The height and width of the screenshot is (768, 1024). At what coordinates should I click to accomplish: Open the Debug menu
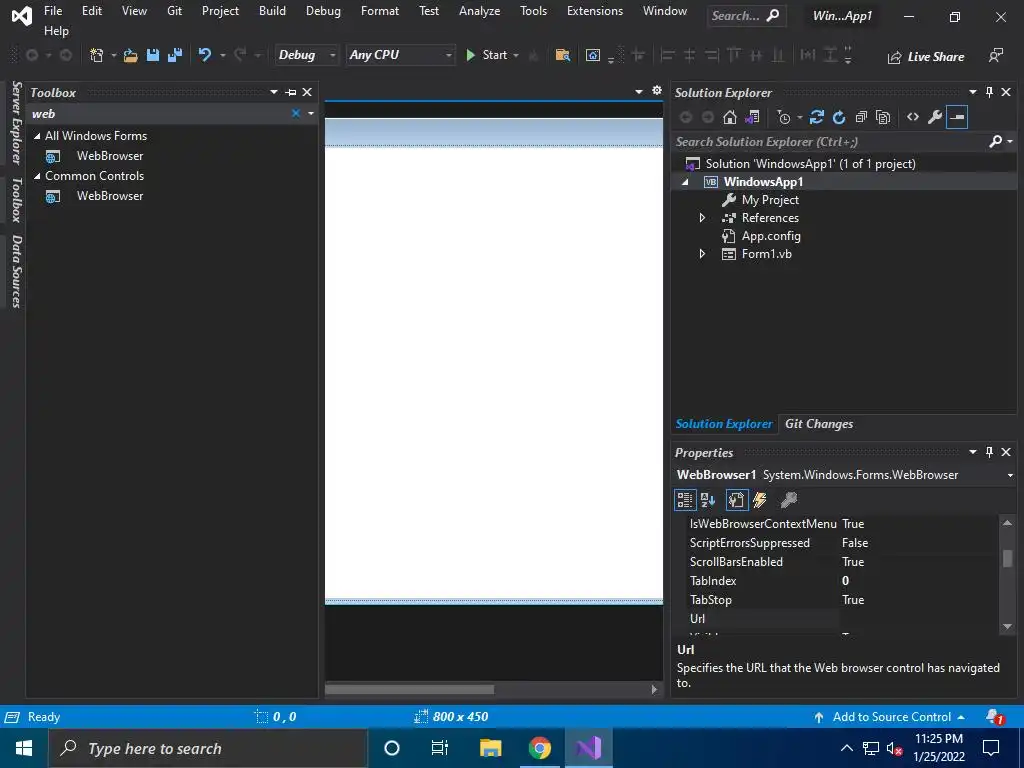pyautogui.click(x=323, y=11)
